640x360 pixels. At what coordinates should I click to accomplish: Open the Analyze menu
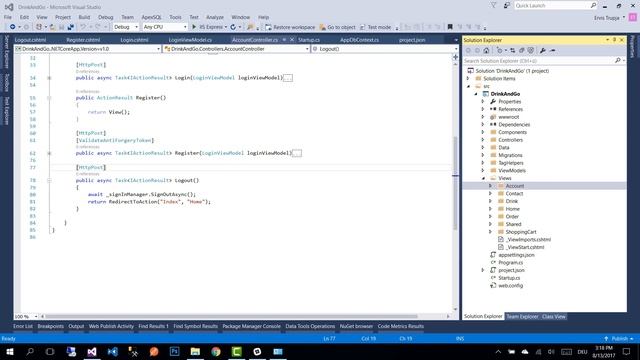(215, 17)
